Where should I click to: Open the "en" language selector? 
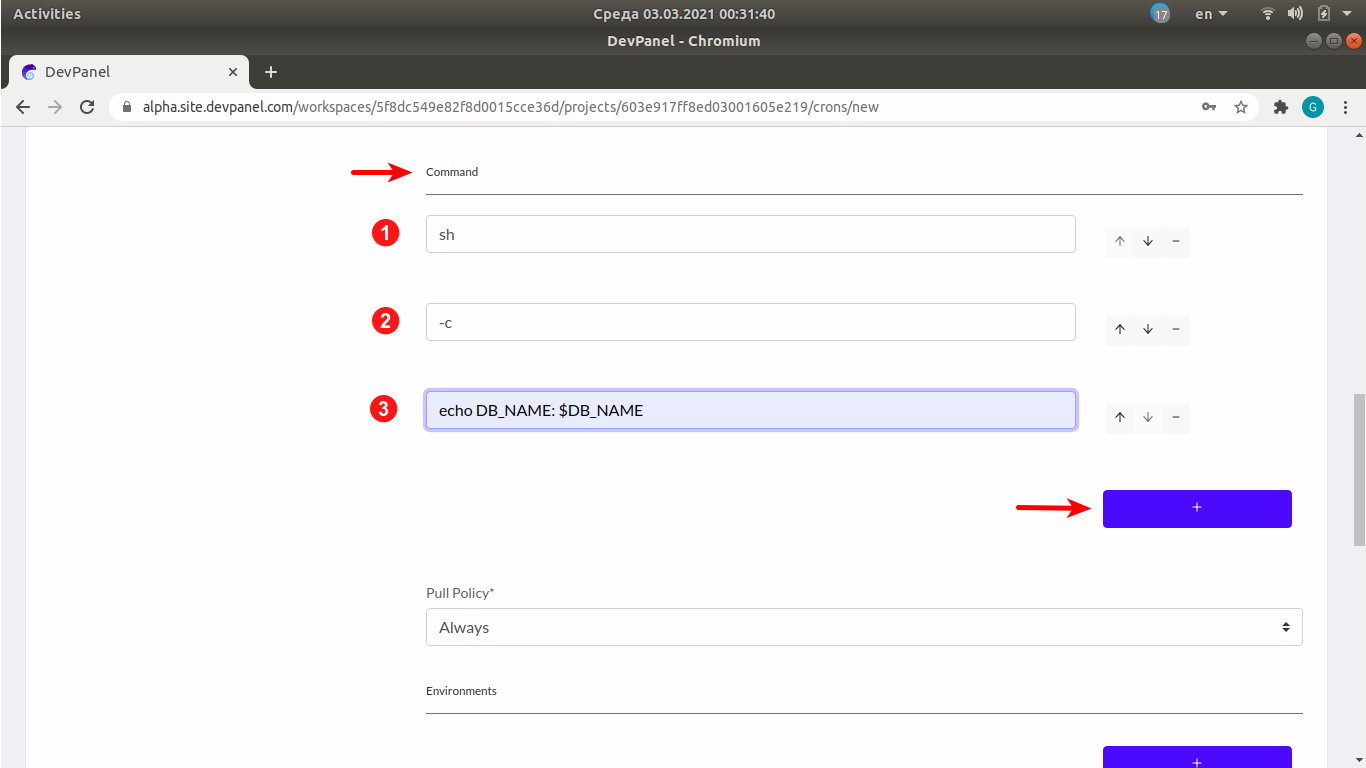1208,13
